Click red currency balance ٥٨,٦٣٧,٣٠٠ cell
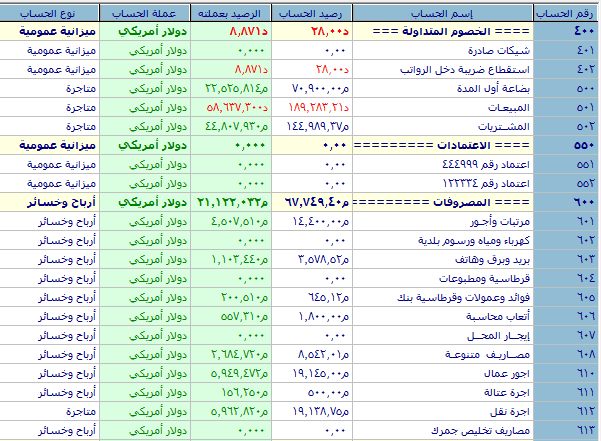This screenshot has height=441, width=601. pos(231,107)
